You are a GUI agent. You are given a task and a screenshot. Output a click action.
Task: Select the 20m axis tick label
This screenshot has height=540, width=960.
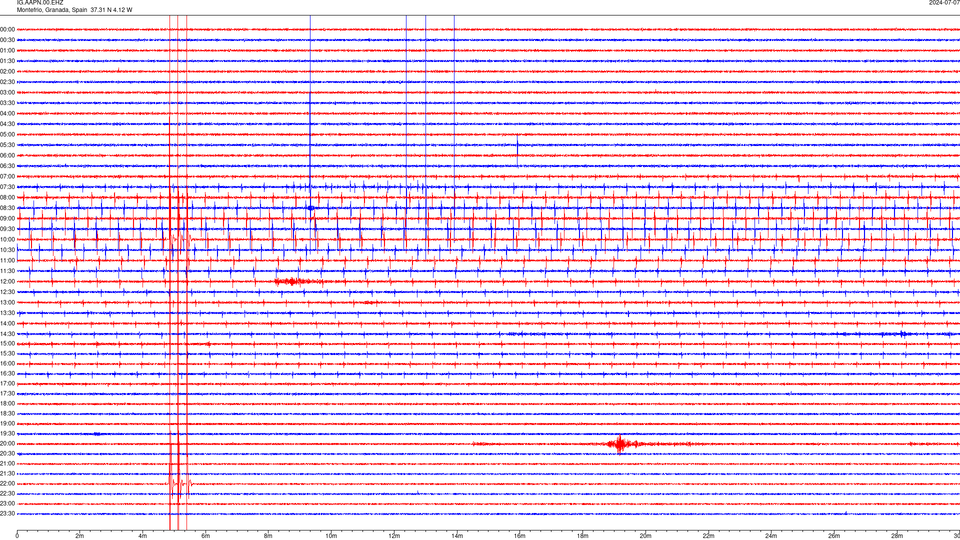[645, 536]
